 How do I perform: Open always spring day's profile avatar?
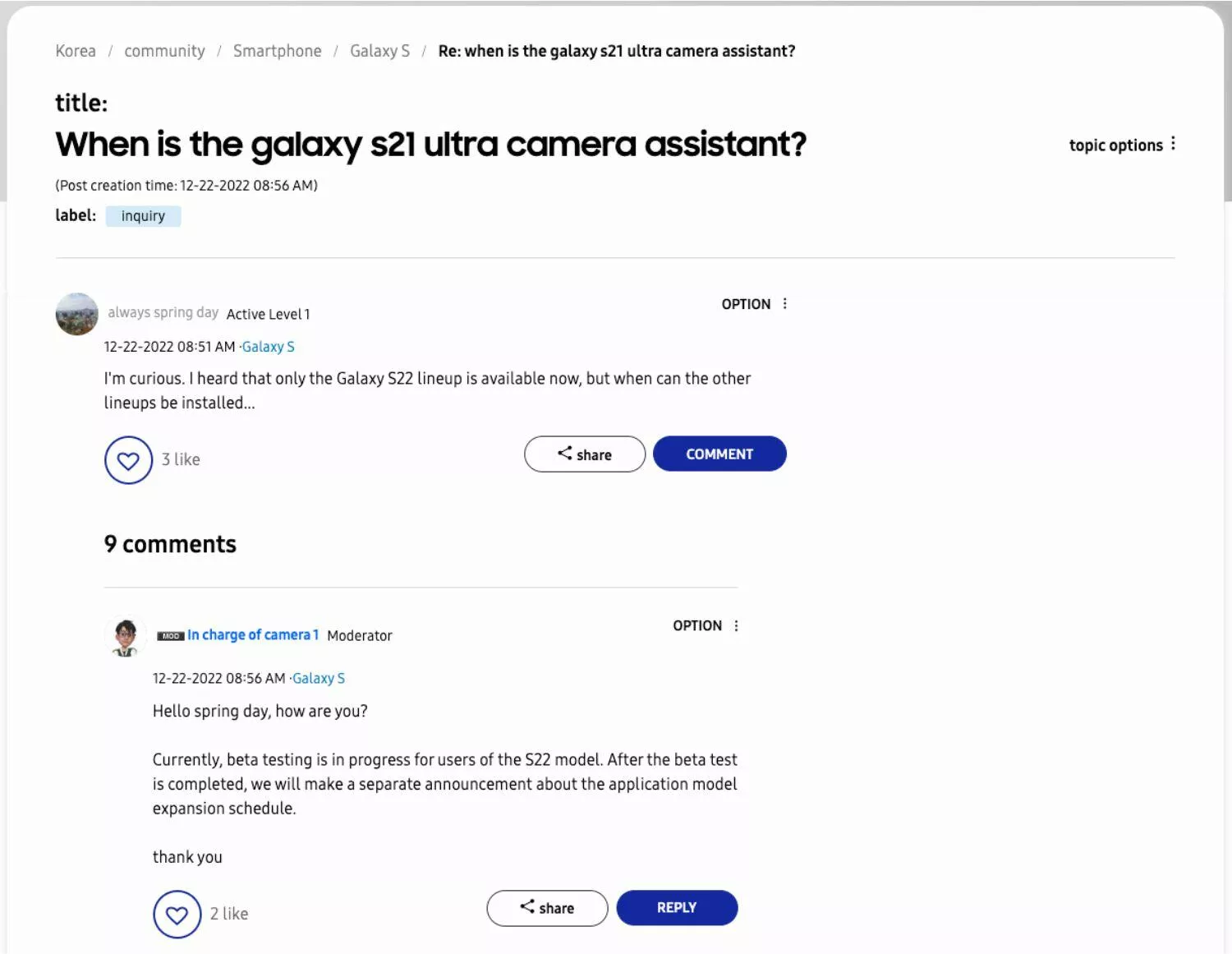[x=76, y=314]
